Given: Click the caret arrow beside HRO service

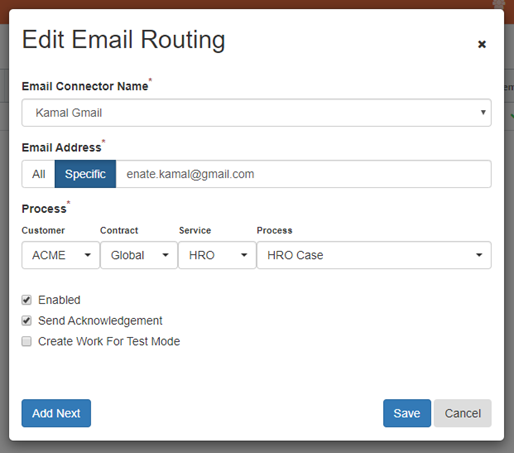Looking at the screenshot, I should (x=244, y=255).
